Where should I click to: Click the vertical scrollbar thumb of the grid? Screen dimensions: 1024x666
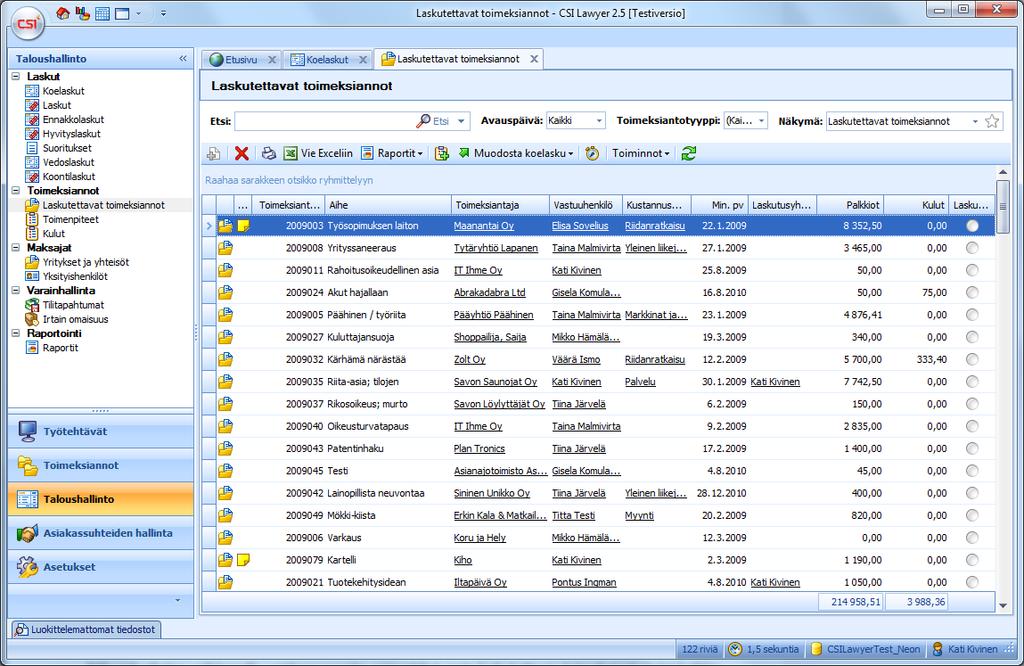pos(1002,206)
